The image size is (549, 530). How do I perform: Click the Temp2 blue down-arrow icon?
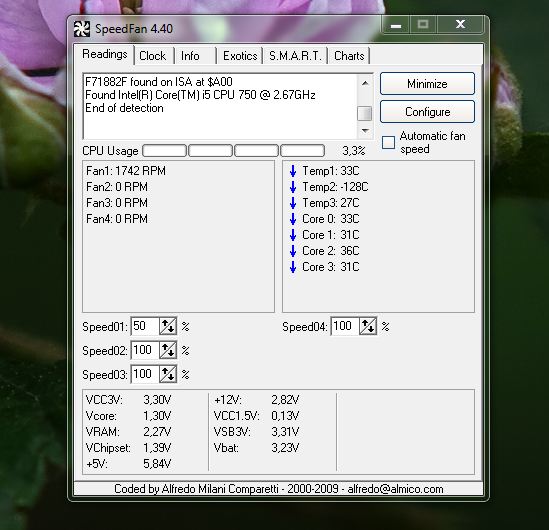[293, 187]
